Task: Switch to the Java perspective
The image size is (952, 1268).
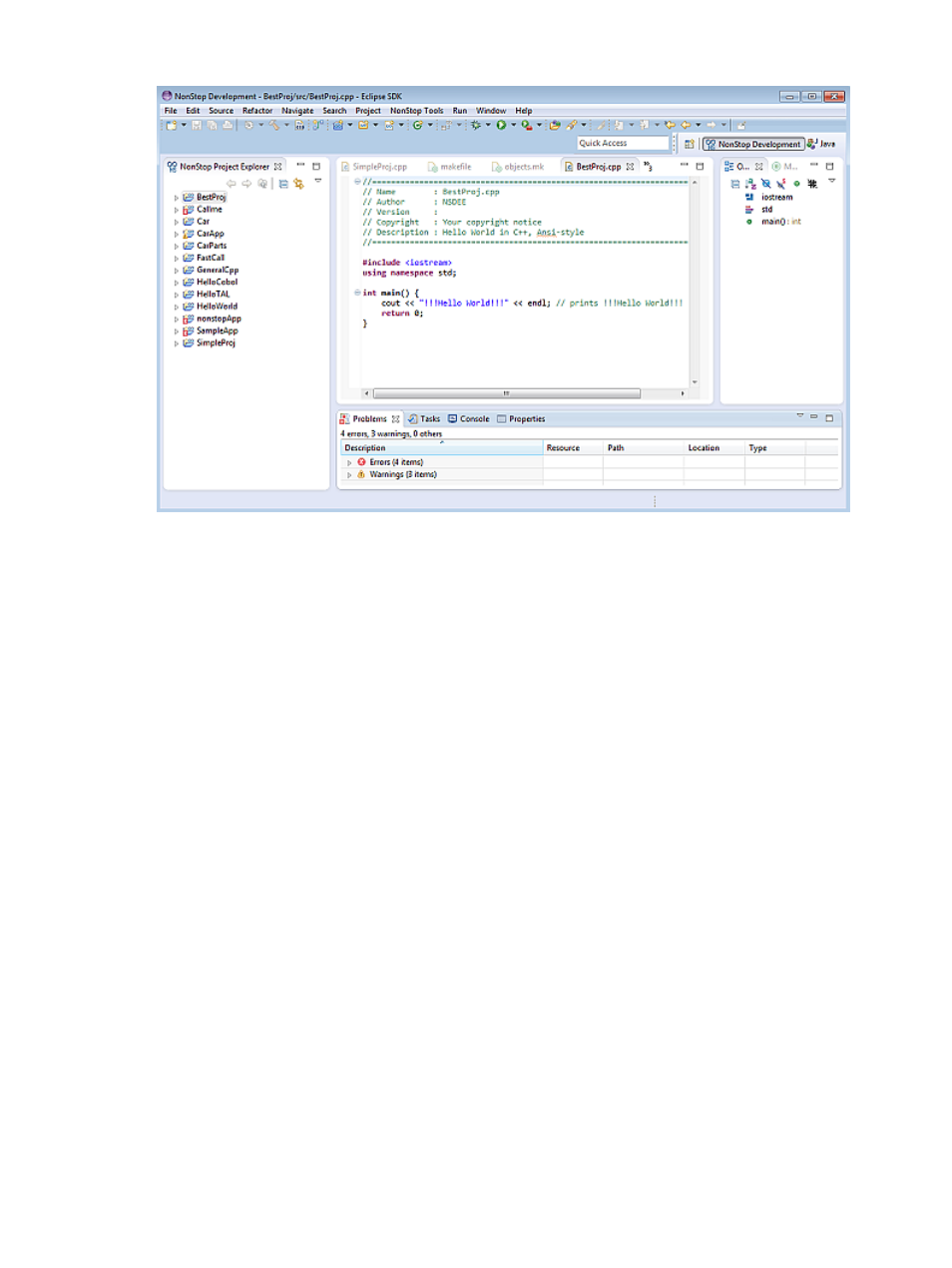Action: [x=821, y=144]
